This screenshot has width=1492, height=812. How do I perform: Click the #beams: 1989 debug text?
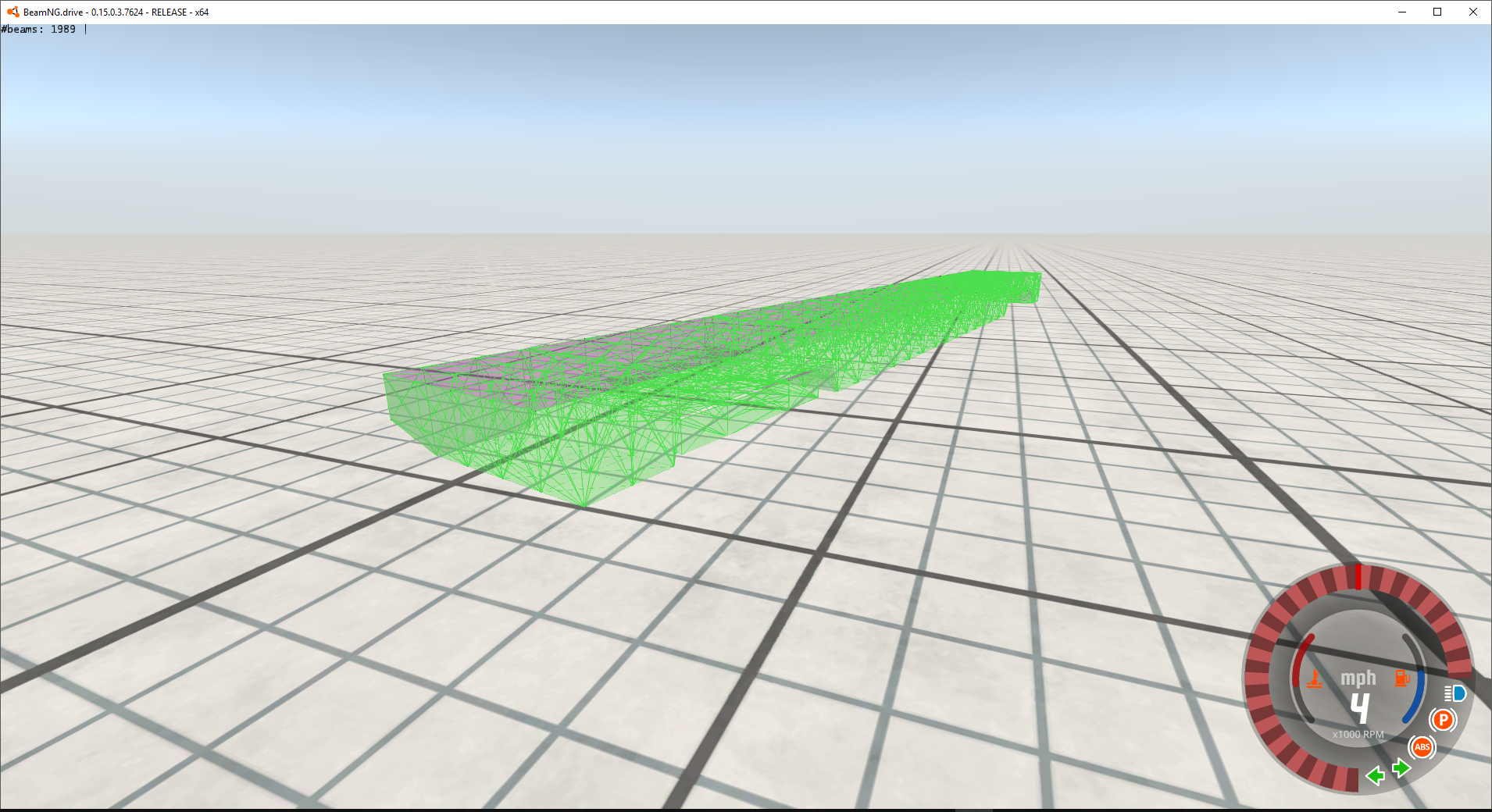[x=38, y=30]
